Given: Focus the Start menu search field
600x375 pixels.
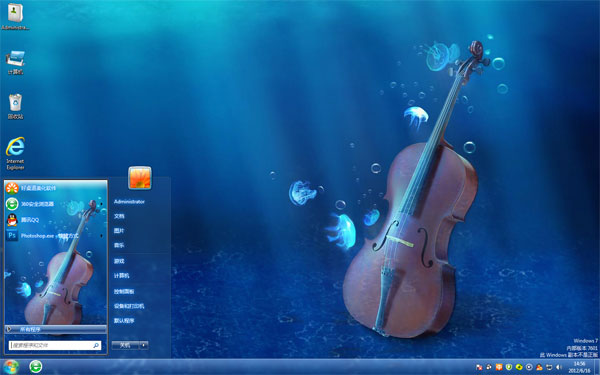Looking at the screenshot, I should pyautogui.click(x=55, y=346).
